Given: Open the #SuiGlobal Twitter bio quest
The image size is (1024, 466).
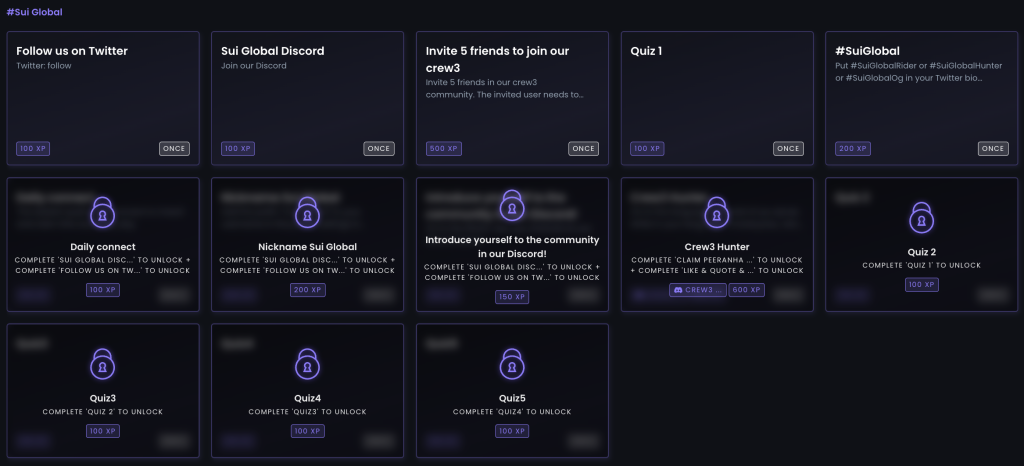Looking at the screenshot, I should coord(921,98).
